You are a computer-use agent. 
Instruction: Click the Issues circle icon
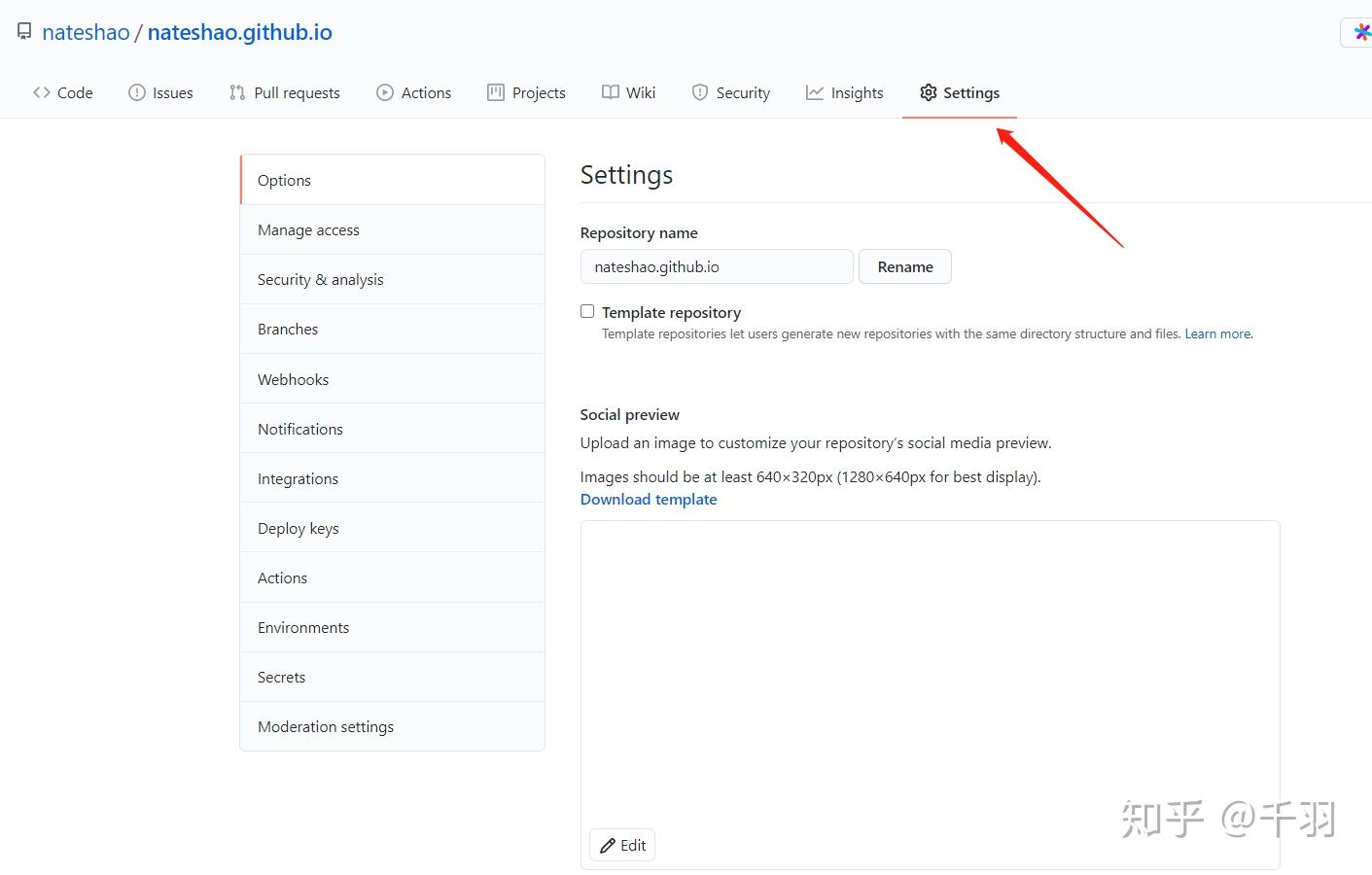tap(137, 92)
